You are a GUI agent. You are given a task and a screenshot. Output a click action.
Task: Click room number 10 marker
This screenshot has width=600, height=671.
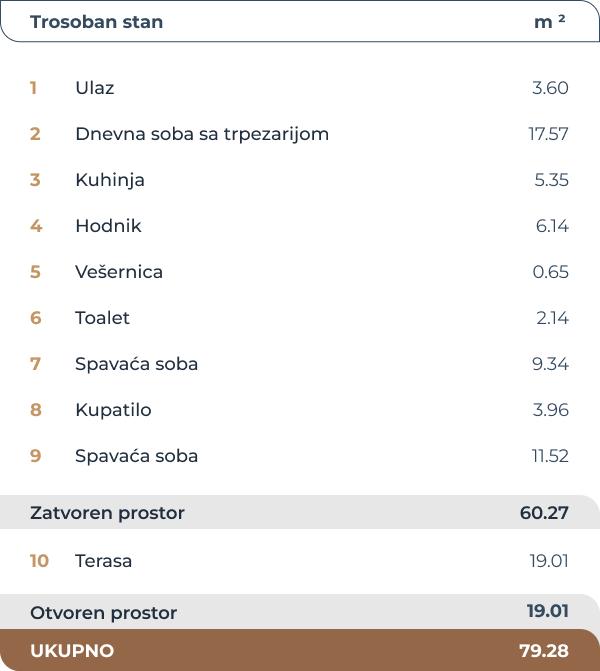coord(39,561)
